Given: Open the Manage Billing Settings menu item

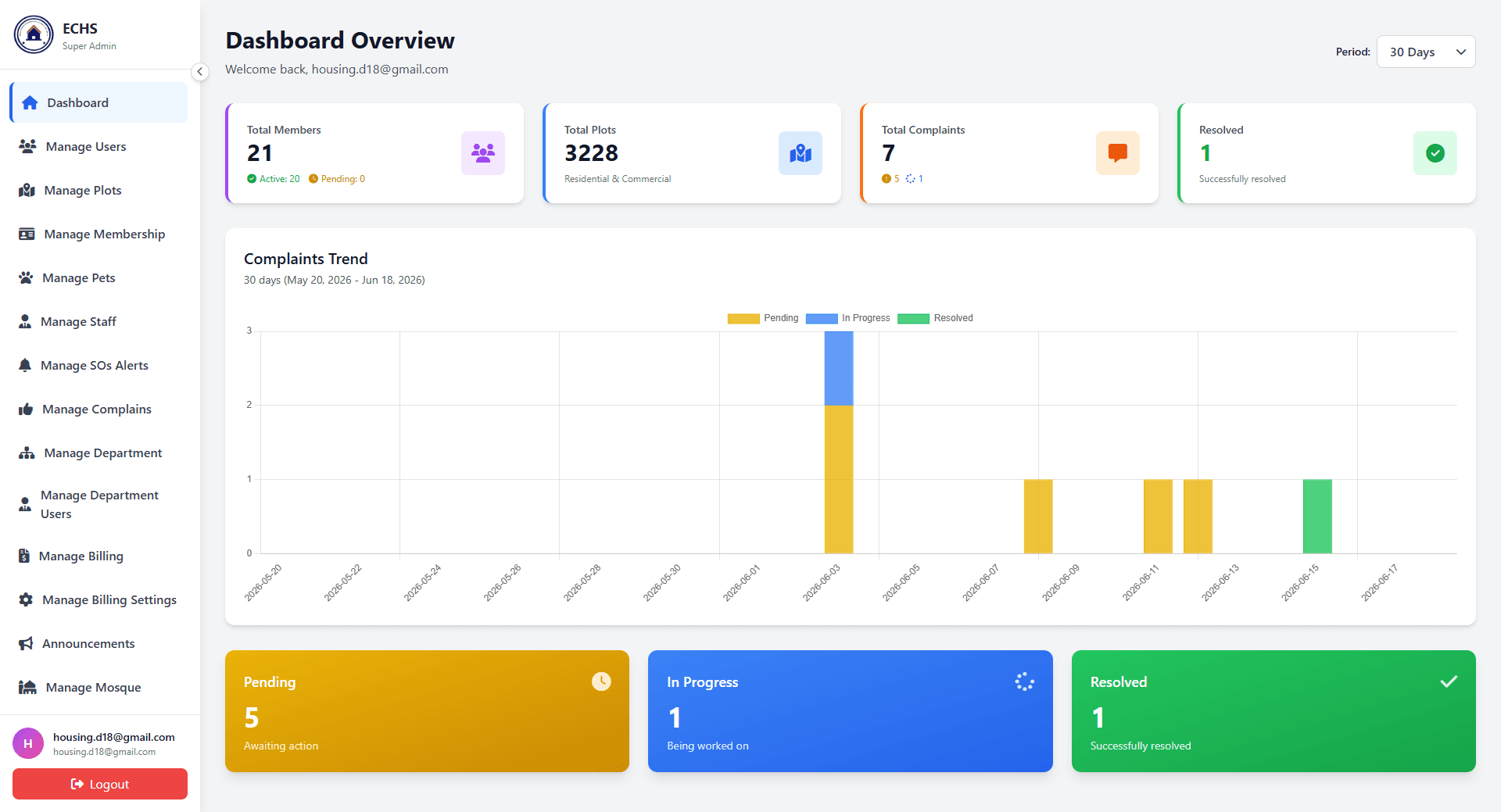Looking at the screenshot, I should pyautogui.click(x=99, y=599).
